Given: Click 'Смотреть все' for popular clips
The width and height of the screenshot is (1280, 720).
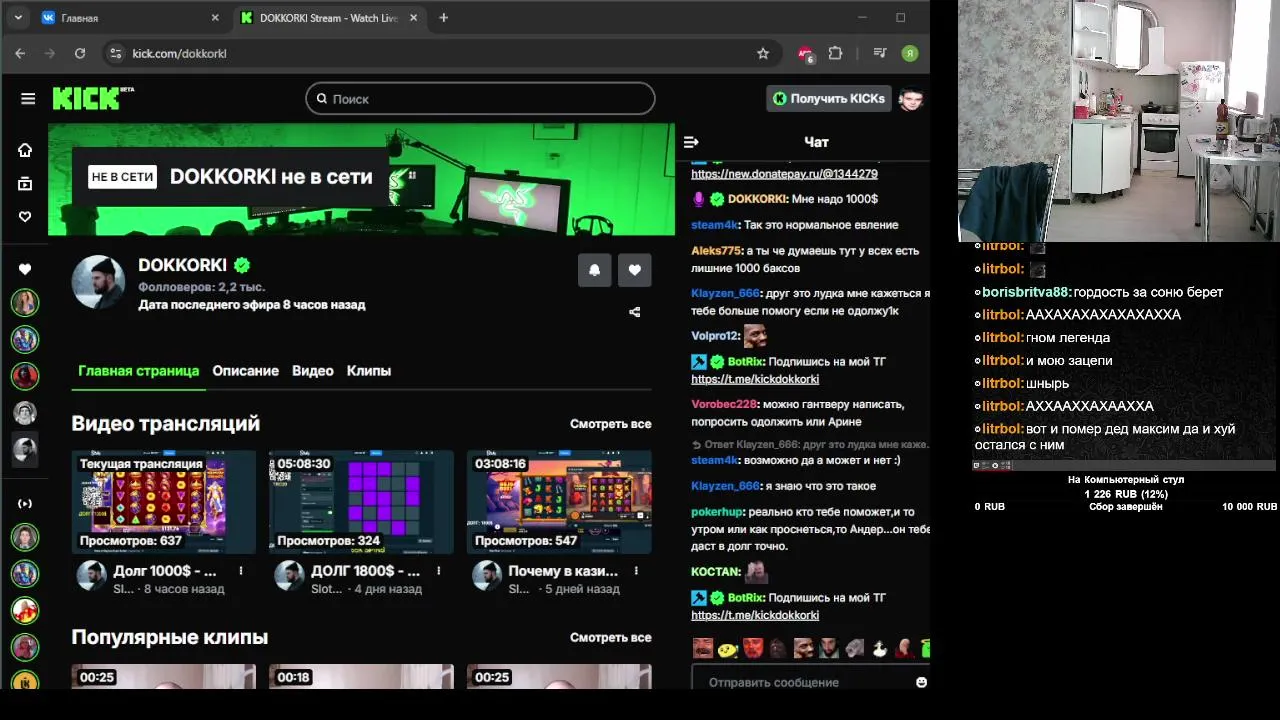Looking at the screenshot, I should pos(611,637).
